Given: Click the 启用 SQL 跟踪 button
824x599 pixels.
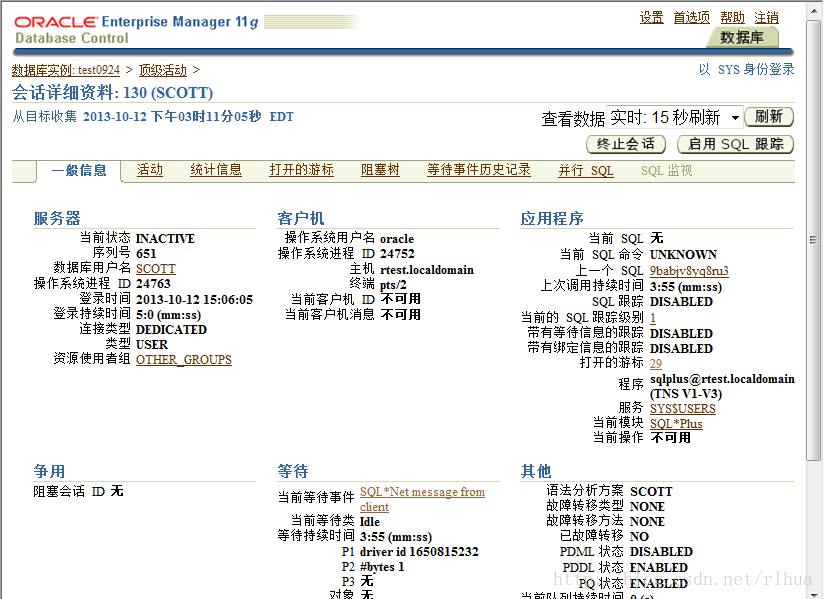Looking at the screenshot, I should (735, 144).
